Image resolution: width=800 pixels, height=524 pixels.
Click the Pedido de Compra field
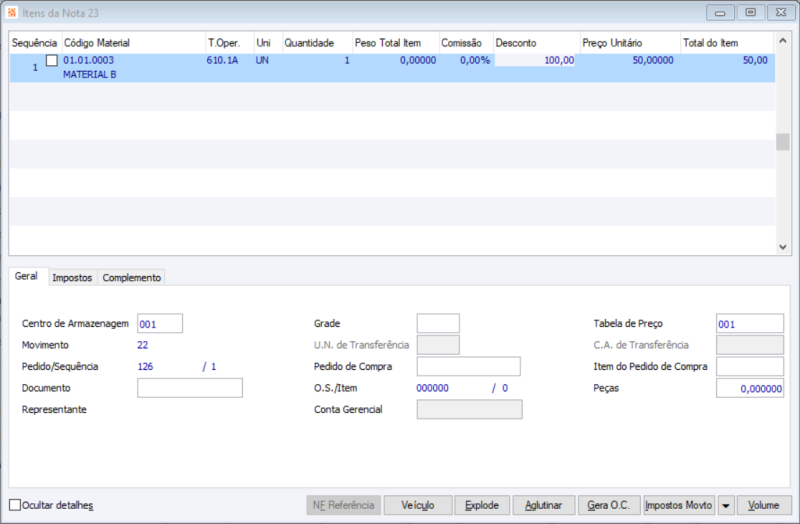click(x=468, y=366)
